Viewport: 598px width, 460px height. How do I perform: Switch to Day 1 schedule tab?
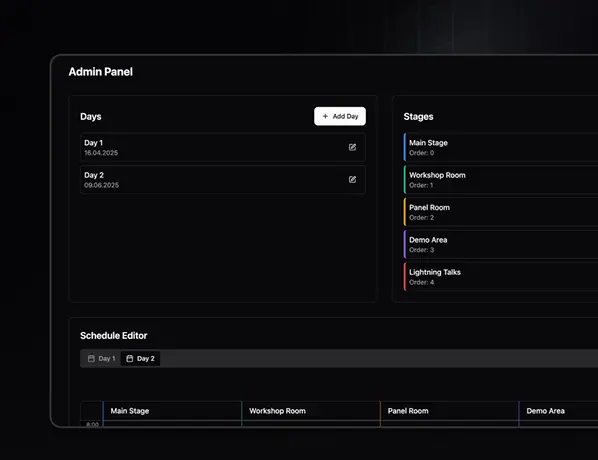tap(101, 359)
